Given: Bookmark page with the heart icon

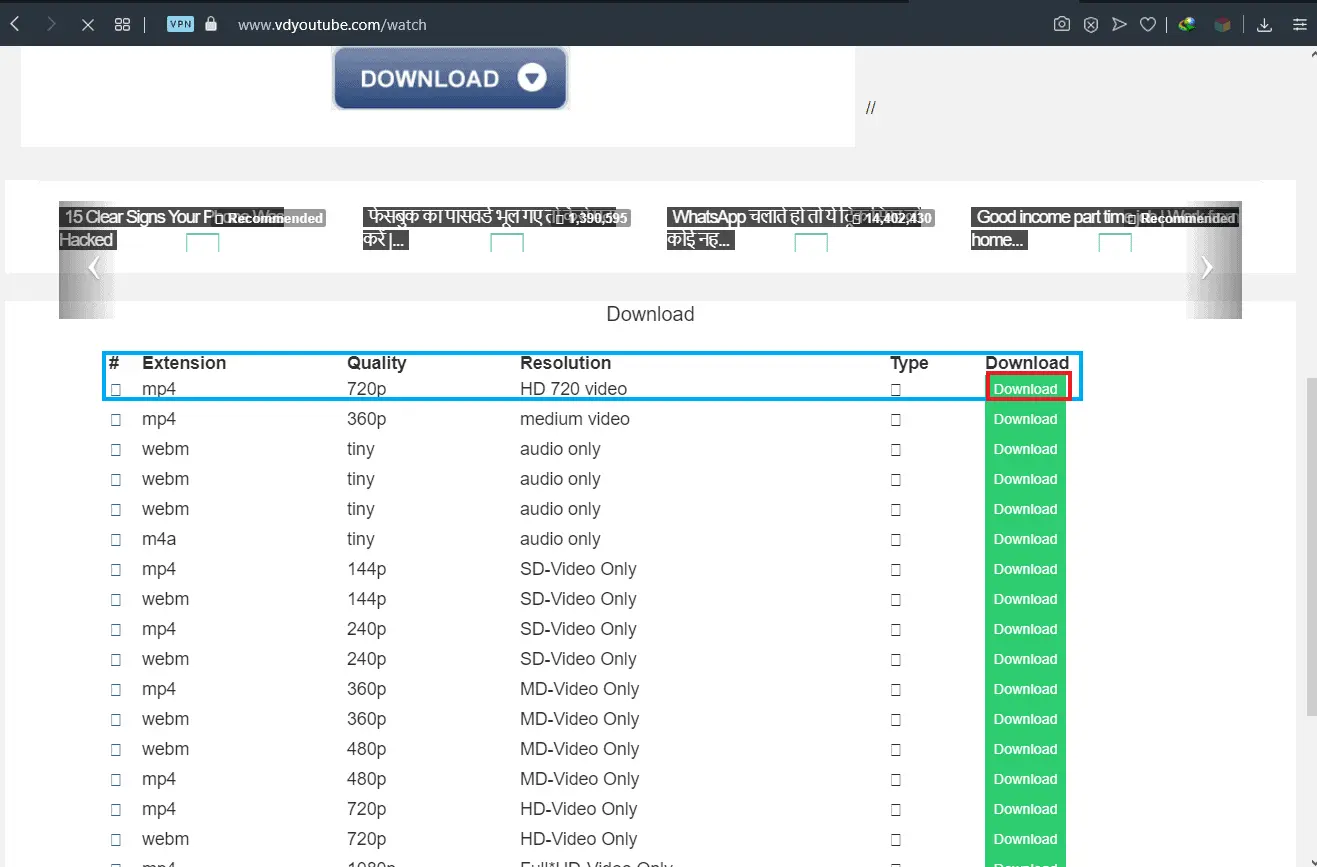Looking at the screenshot, I should click(1149, 24).
